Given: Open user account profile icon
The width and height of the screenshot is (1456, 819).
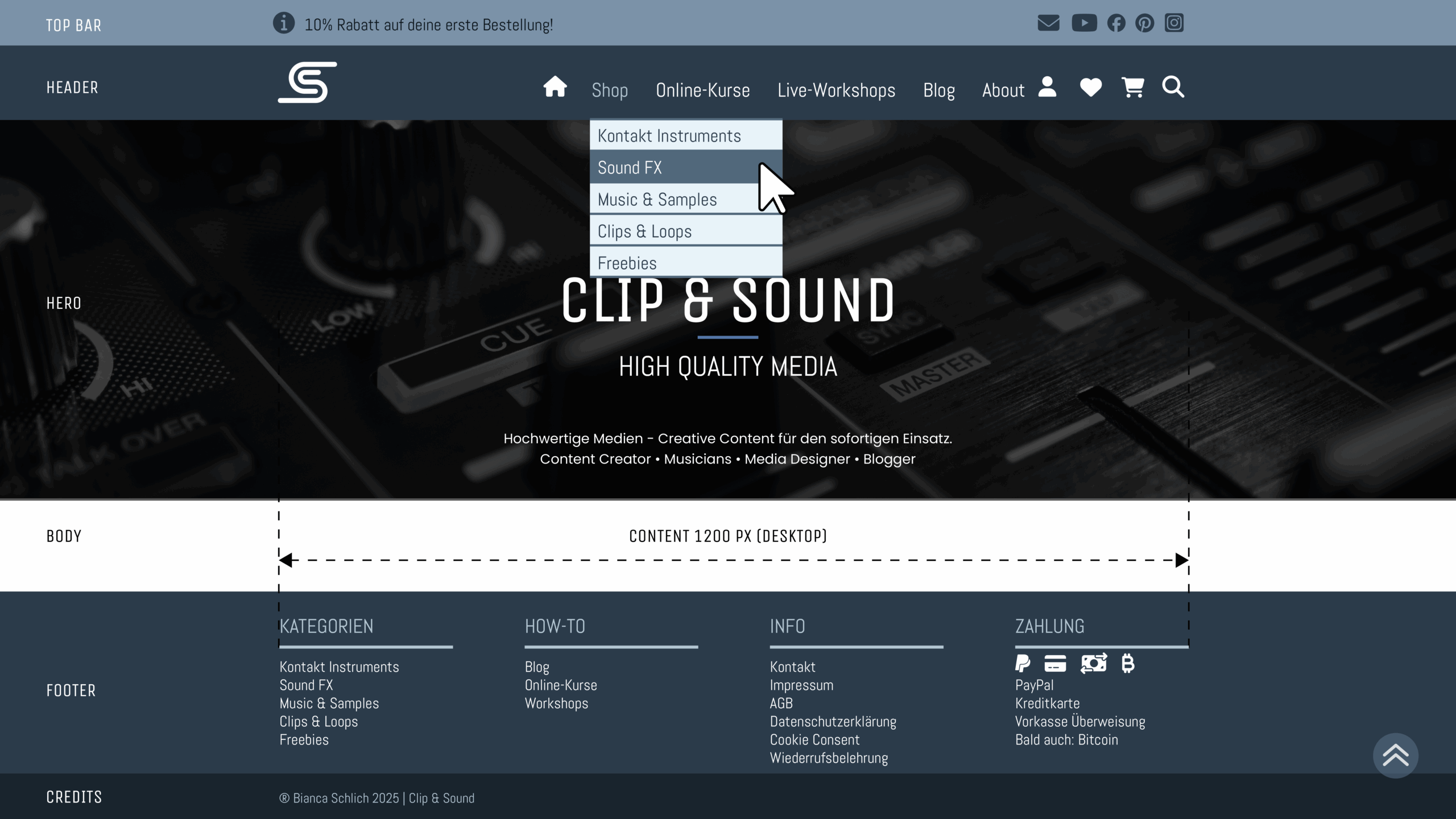Looking at the screenshot, I should [x=1047, y=88].
